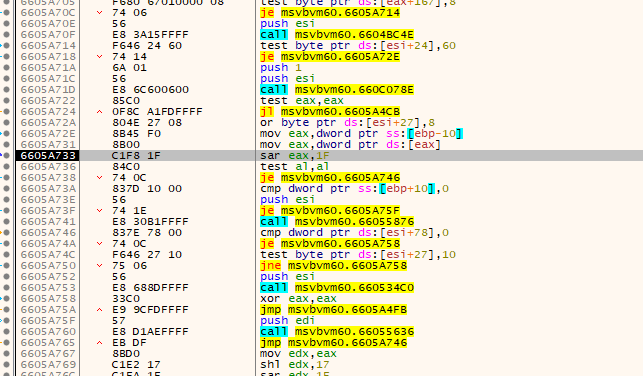Select instruction je msvbvm60.6605A714
This screenshot has height=376, width=643.
330,13
